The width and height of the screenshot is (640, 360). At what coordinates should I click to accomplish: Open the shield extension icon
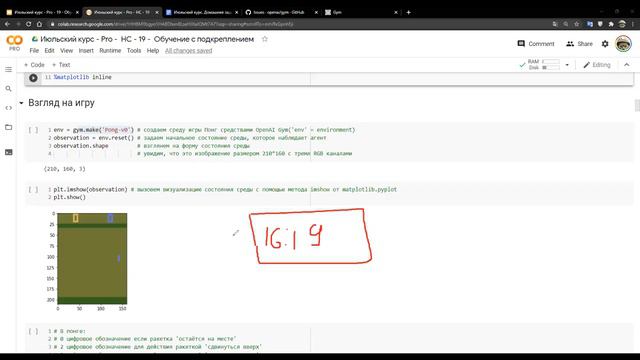600,24
